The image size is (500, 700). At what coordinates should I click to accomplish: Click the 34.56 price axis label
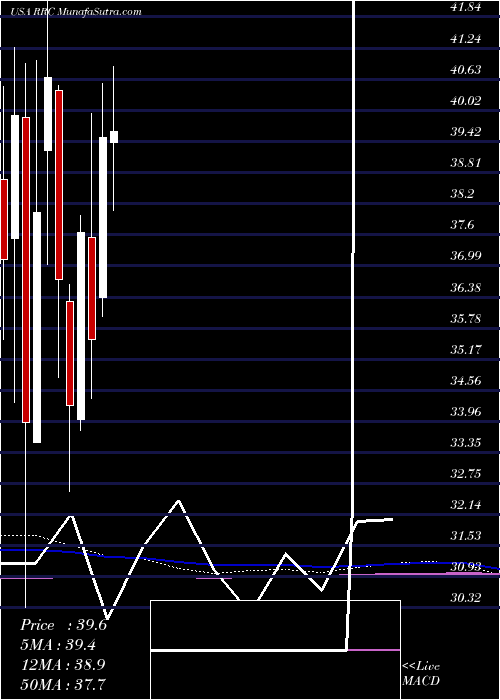point(466,380)
